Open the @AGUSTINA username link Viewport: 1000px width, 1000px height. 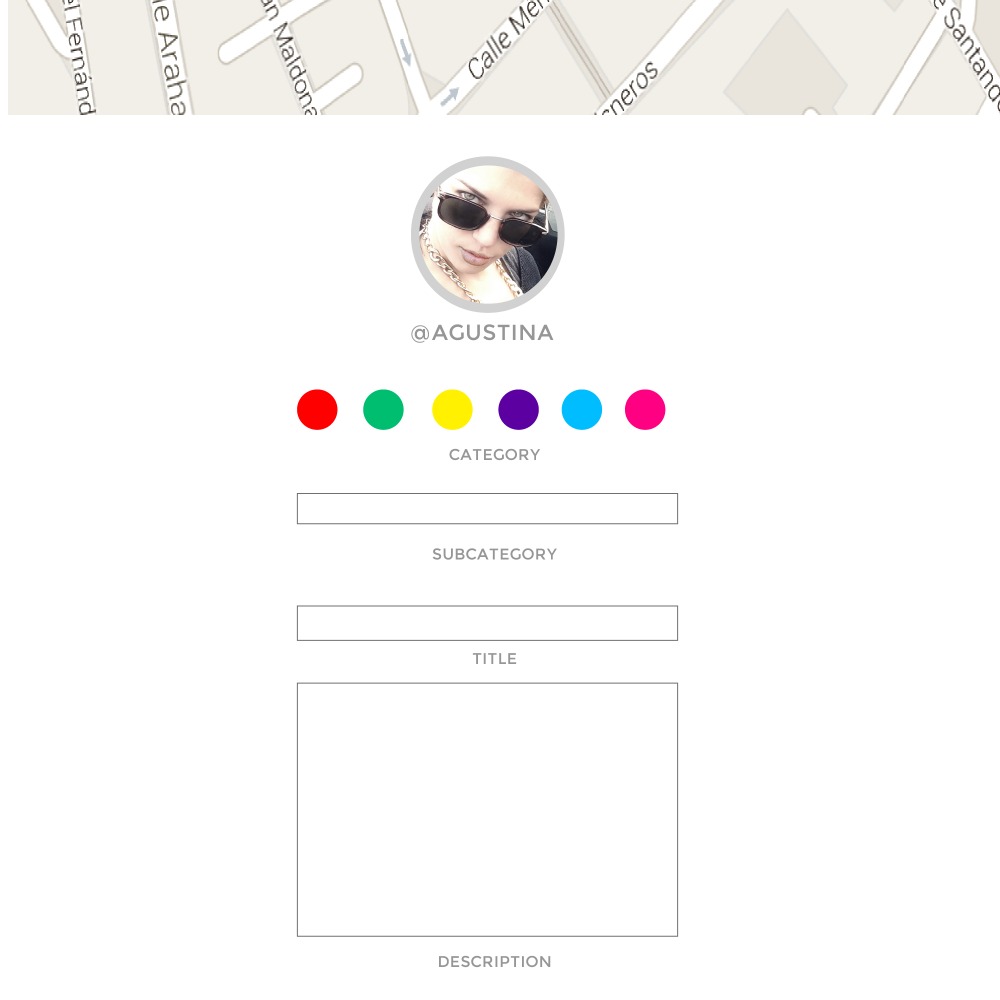click(482, 333)
